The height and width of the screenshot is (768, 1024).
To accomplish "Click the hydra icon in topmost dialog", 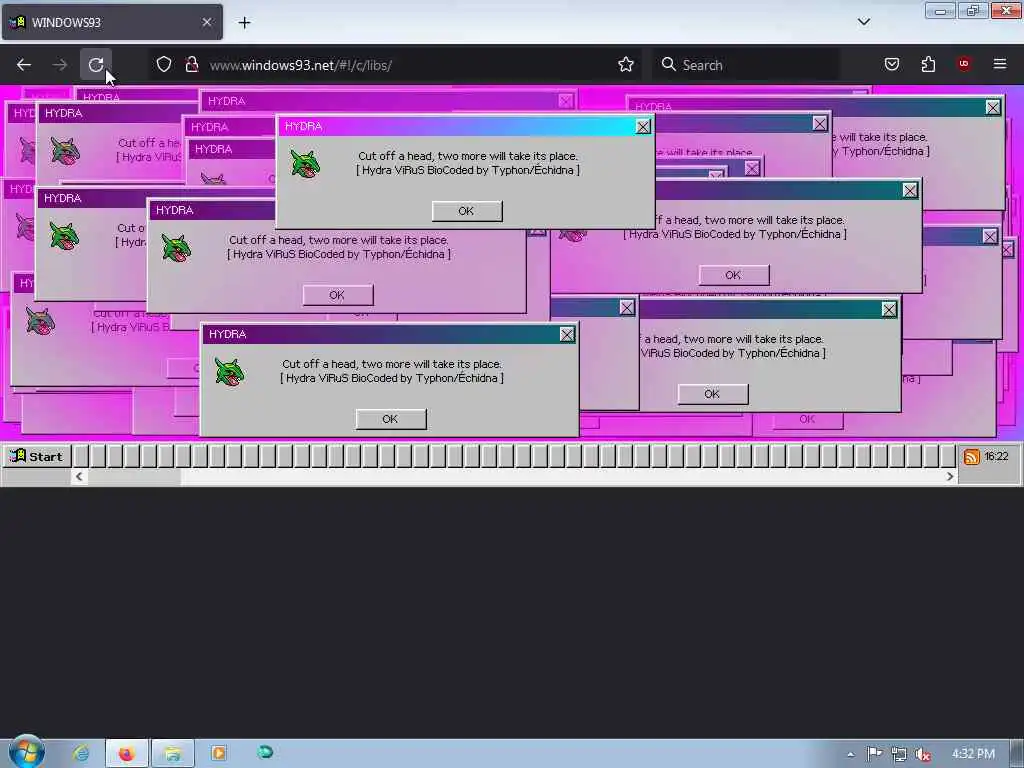I will 305,163.
